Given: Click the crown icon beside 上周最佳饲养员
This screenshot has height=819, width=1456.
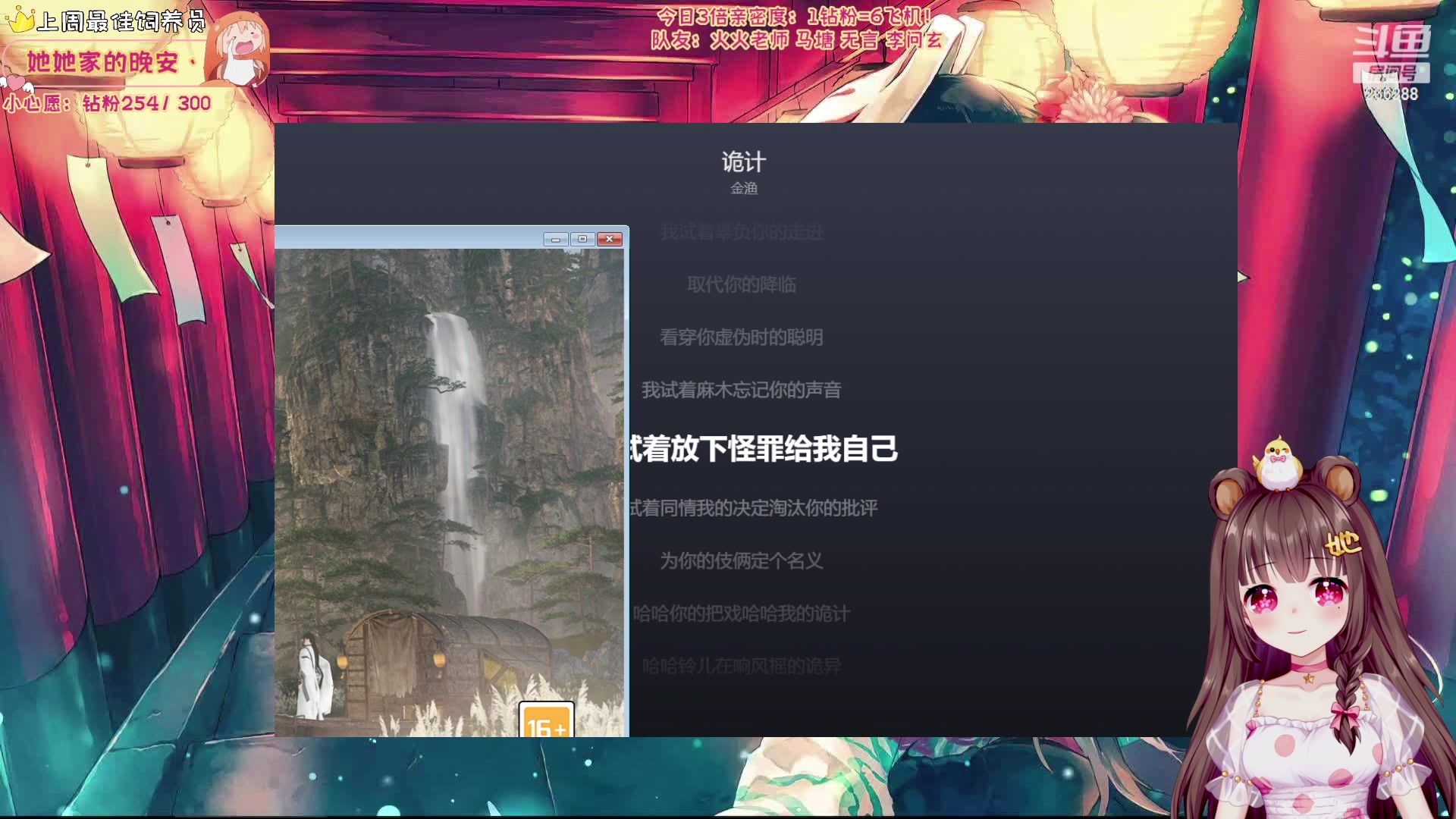Looking at the screenshot, I should [20, 20].
